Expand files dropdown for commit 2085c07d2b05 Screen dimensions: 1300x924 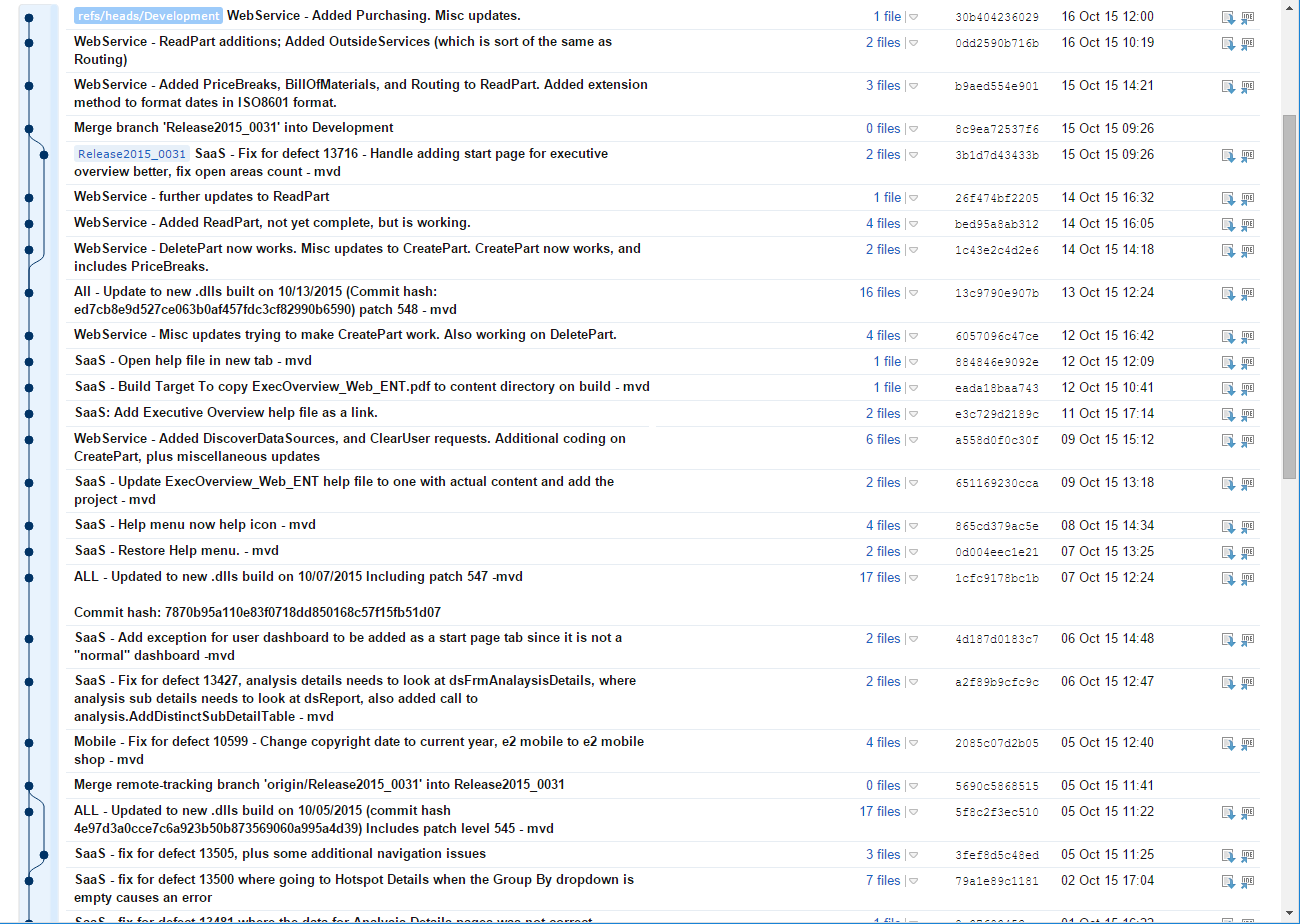(913, 744)
